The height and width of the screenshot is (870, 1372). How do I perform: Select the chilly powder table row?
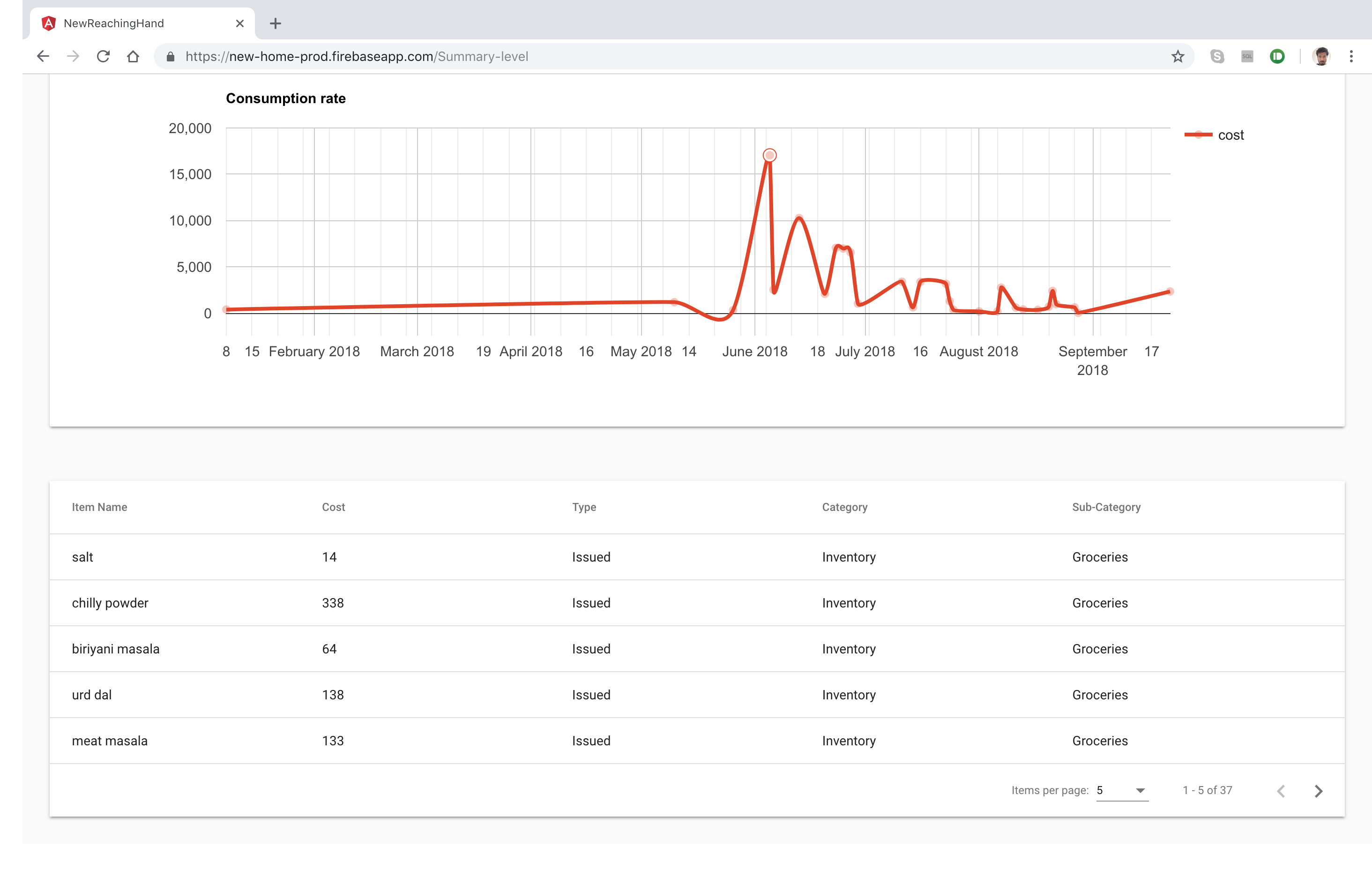[697, 603]
